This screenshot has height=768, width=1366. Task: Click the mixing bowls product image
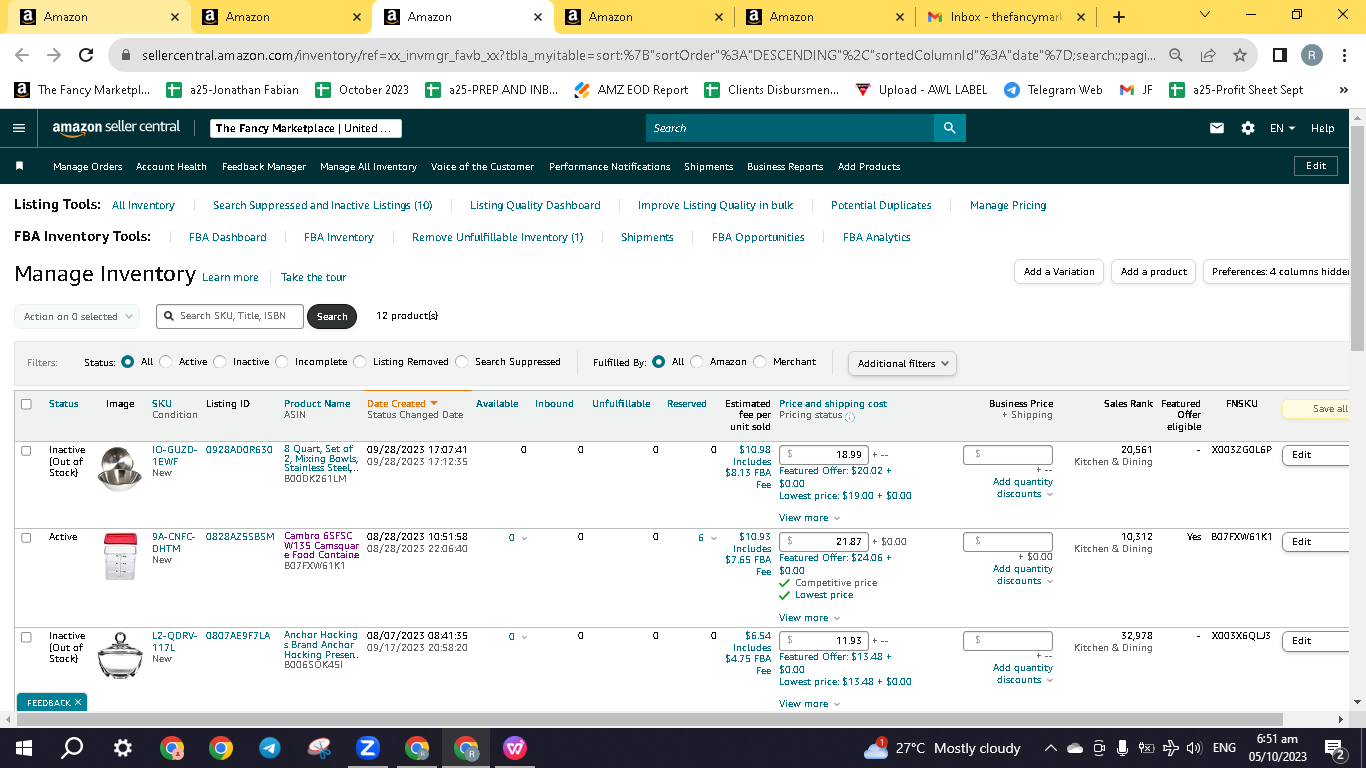pos(120,467)
